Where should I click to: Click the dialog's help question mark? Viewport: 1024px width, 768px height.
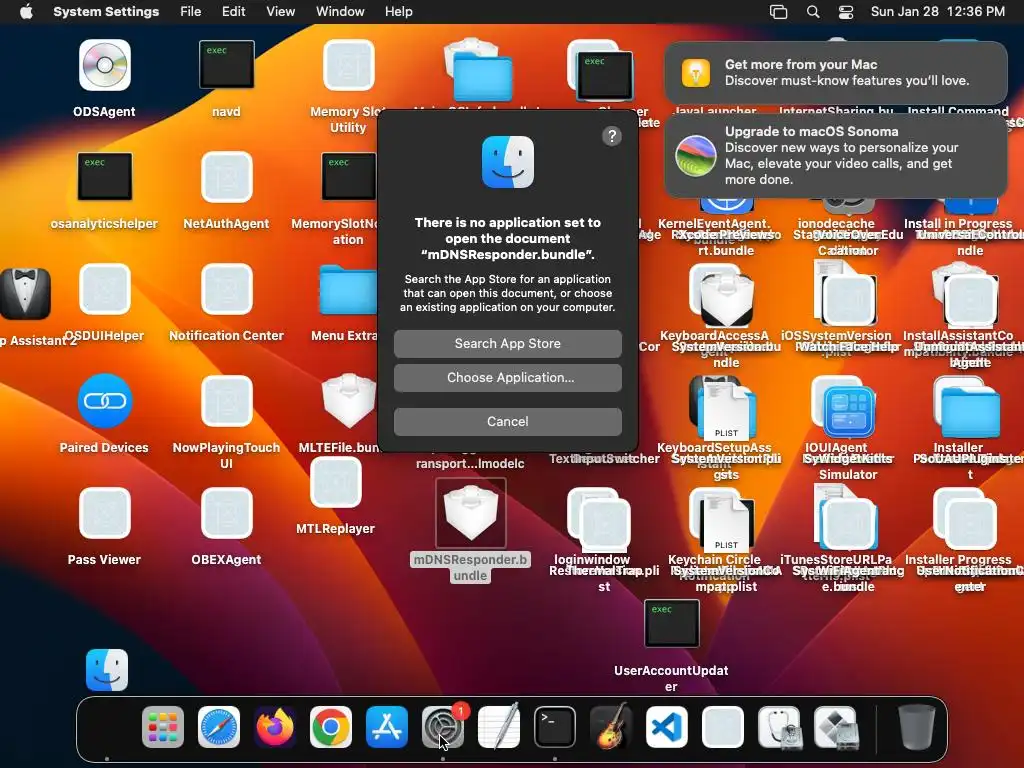(x=612, y=136)
